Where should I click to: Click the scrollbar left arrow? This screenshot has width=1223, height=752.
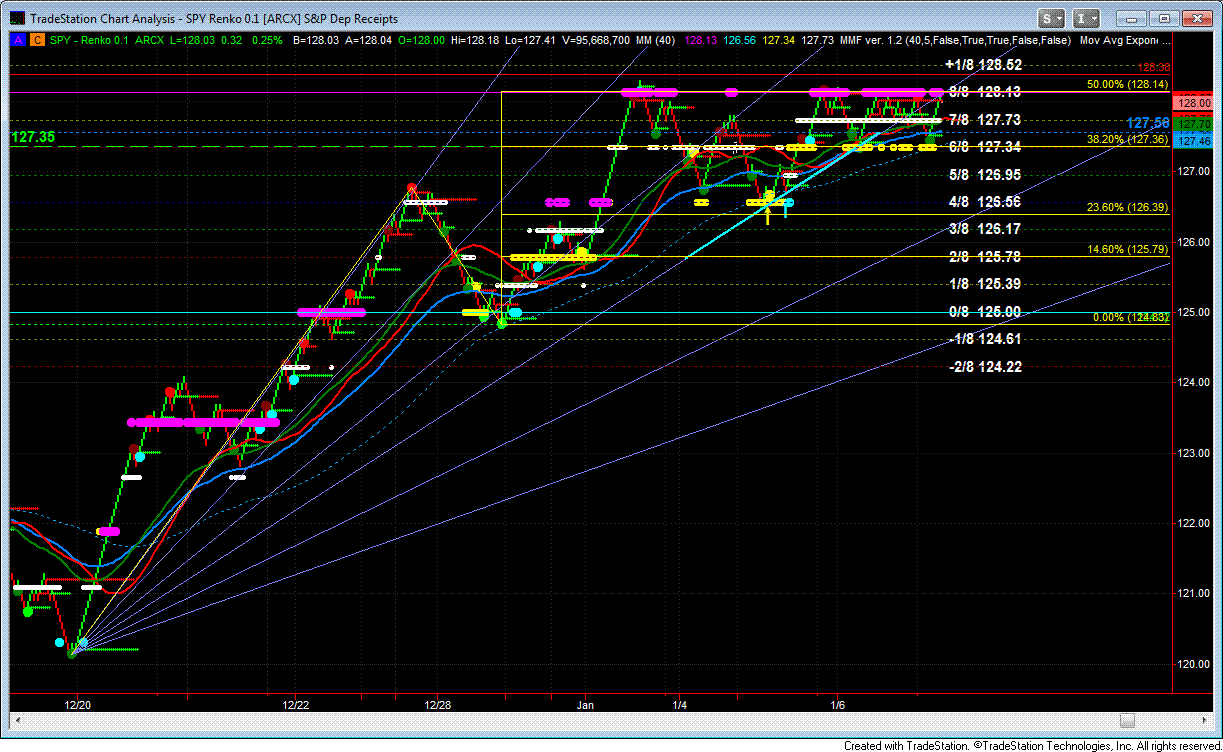16,720
